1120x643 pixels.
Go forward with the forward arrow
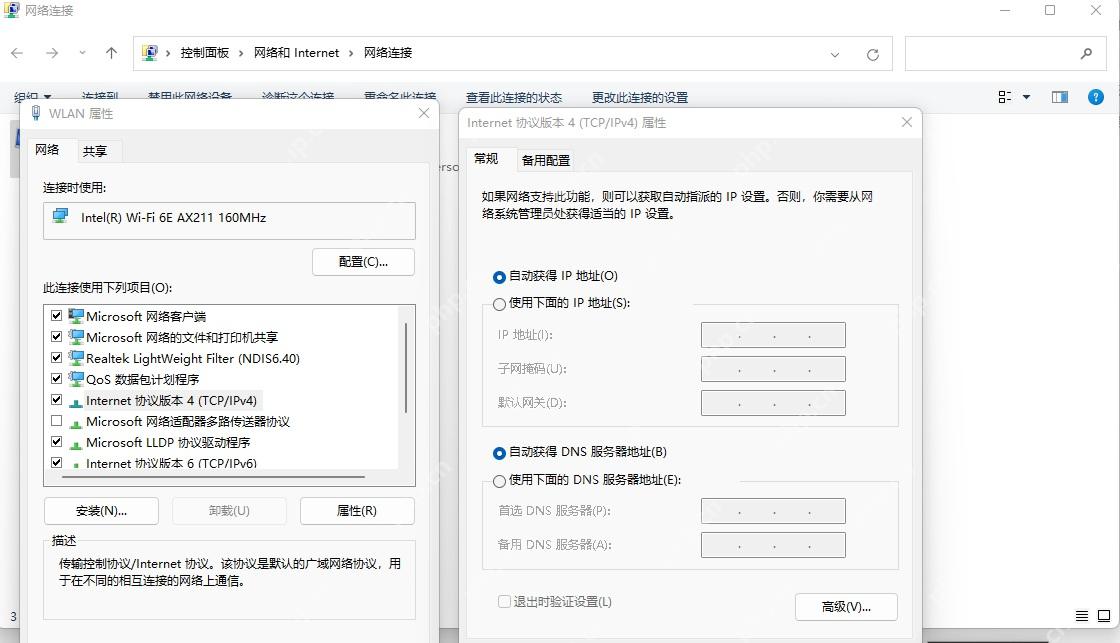coord(52,53)
